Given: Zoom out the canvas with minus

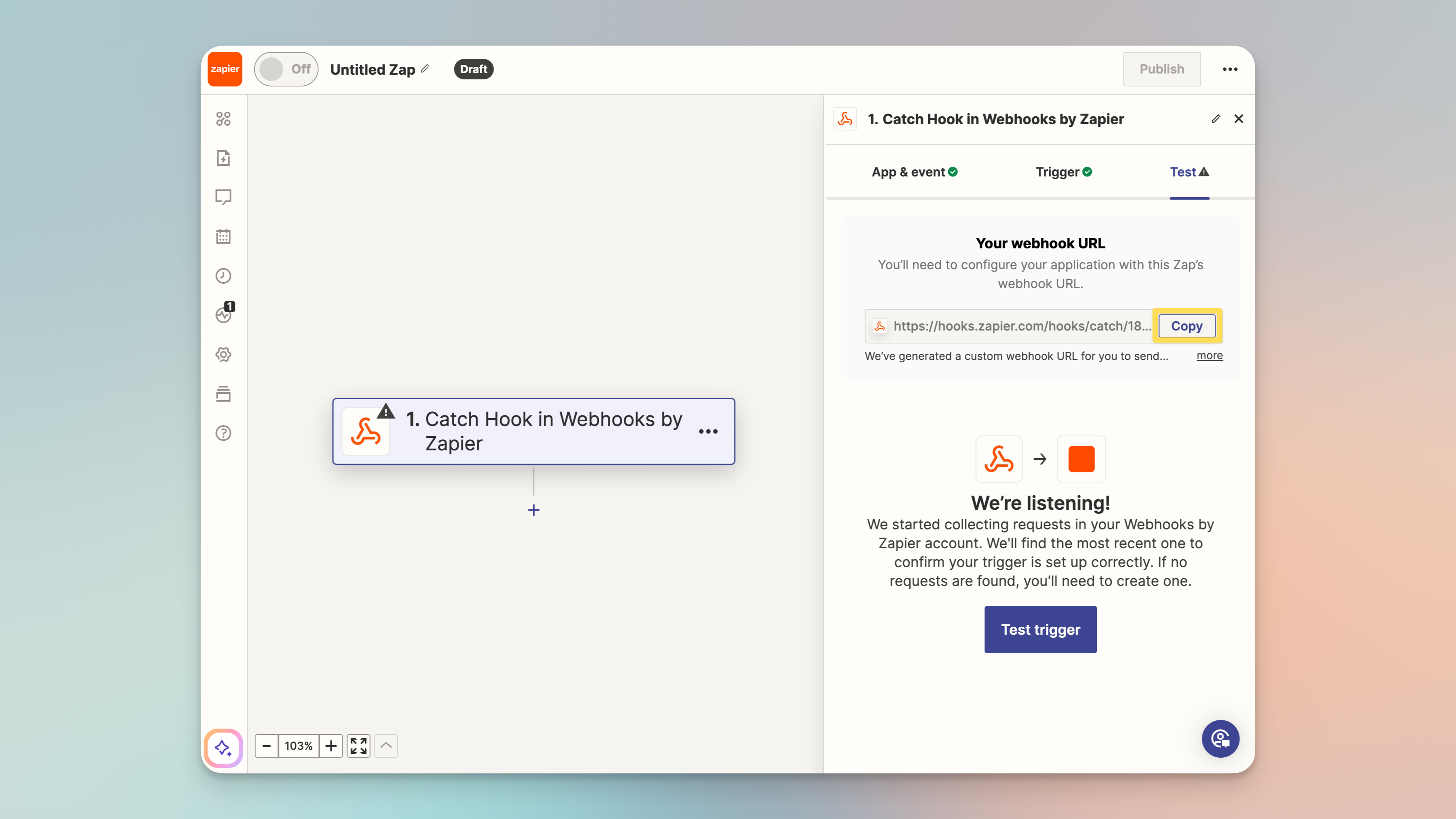Looking at the screenshot, I should click(x=267, y=746).
